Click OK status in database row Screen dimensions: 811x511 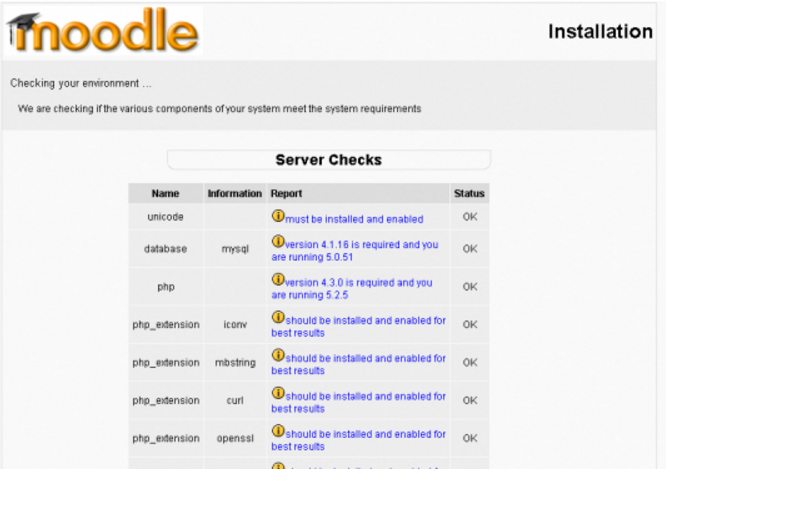[x=470, y=249]
